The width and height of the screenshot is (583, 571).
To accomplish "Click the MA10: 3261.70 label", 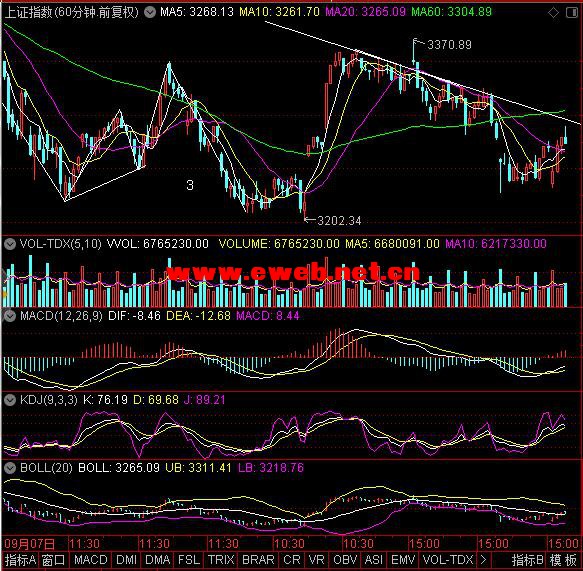I will [279, 12].
